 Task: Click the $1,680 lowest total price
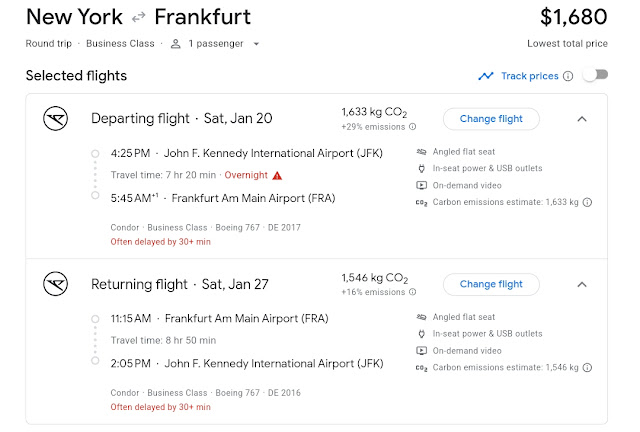pos(573,18)
